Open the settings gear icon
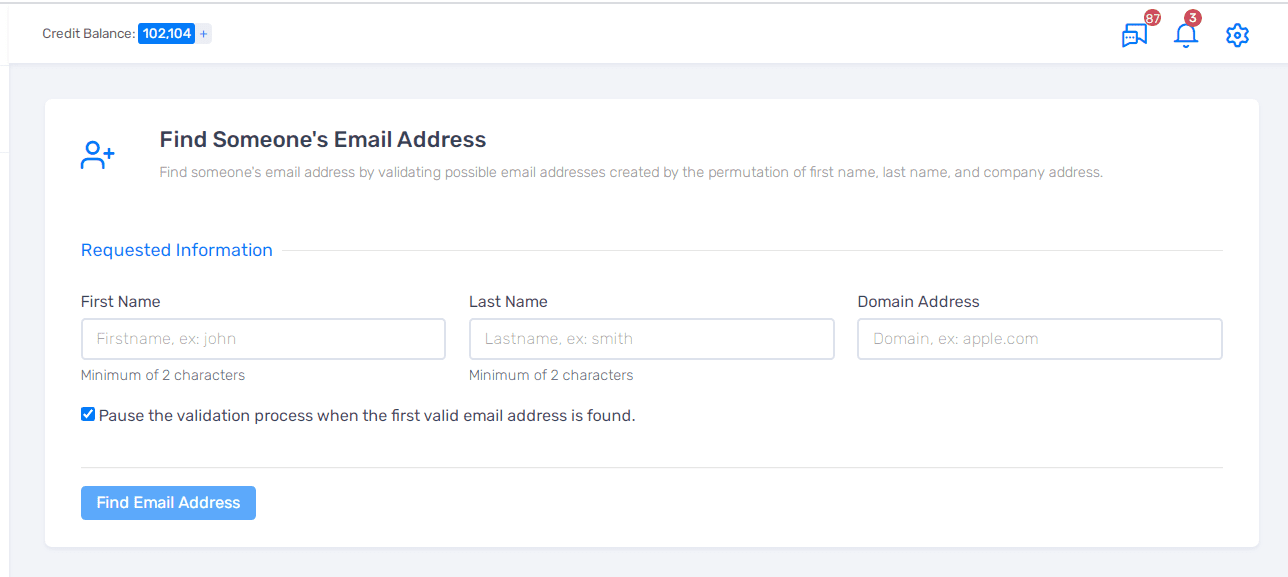1288x577 pixels. click(1237, 36)
